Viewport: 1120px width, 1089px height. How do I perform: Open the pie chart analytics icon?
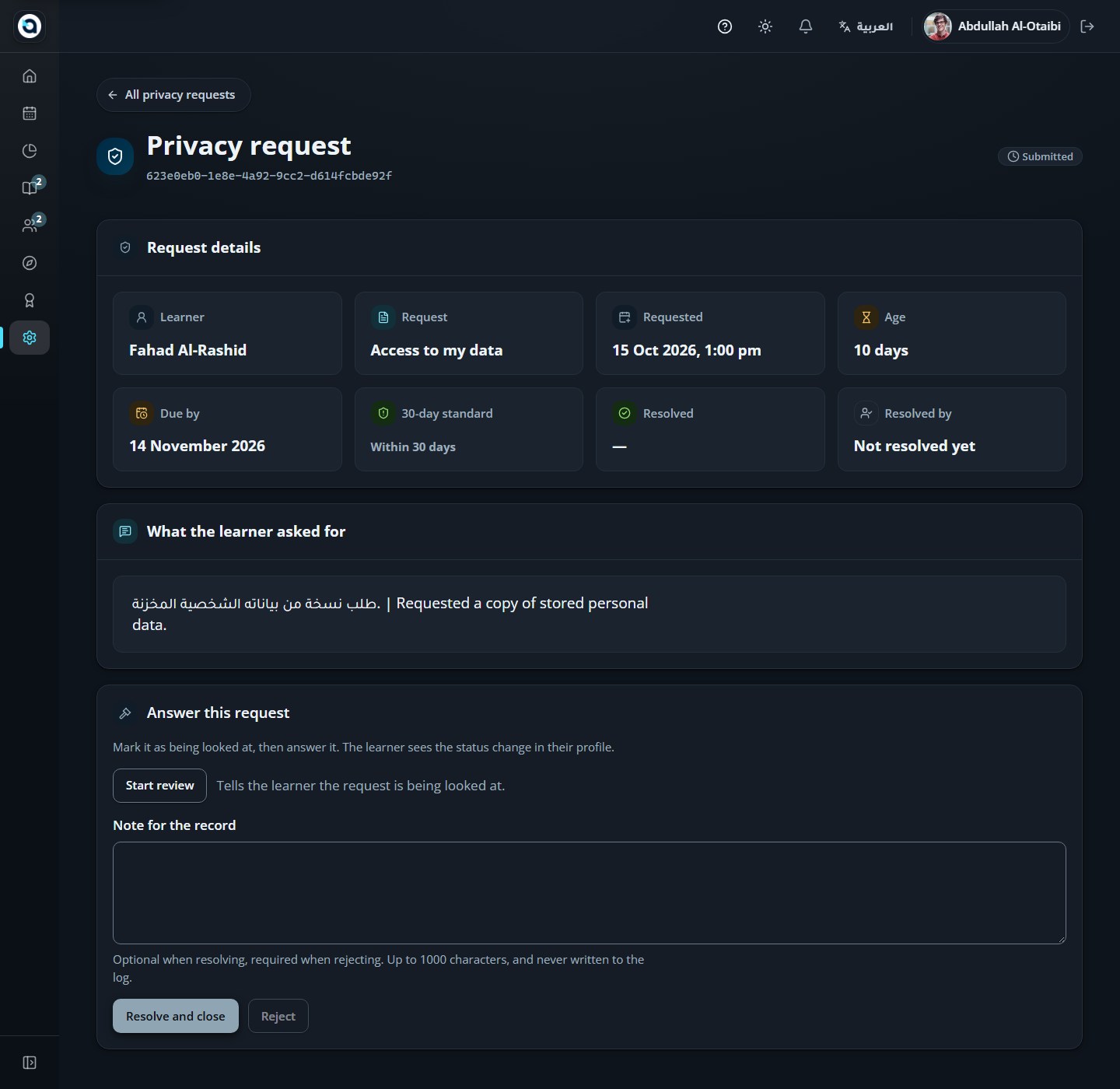[x=30, y=151]
